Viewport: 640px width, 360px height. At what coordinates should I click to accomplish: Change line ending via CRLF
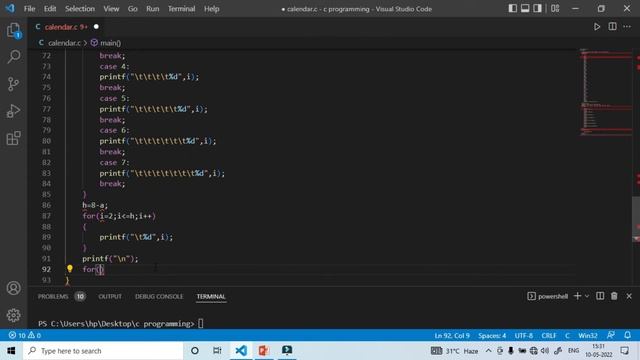click(549, 336)
